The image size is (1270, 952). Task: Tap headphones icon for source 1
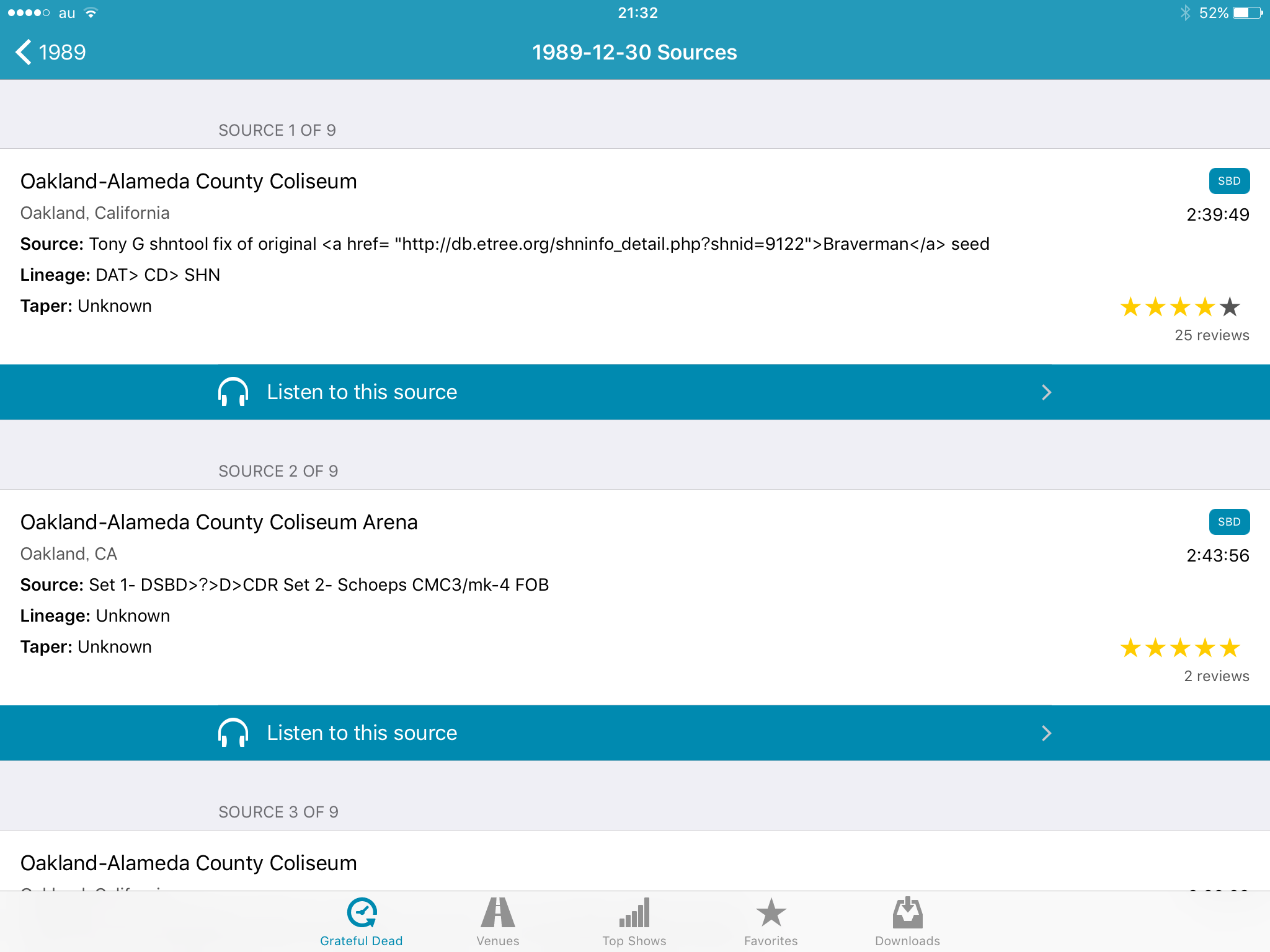tap(233, 392)
